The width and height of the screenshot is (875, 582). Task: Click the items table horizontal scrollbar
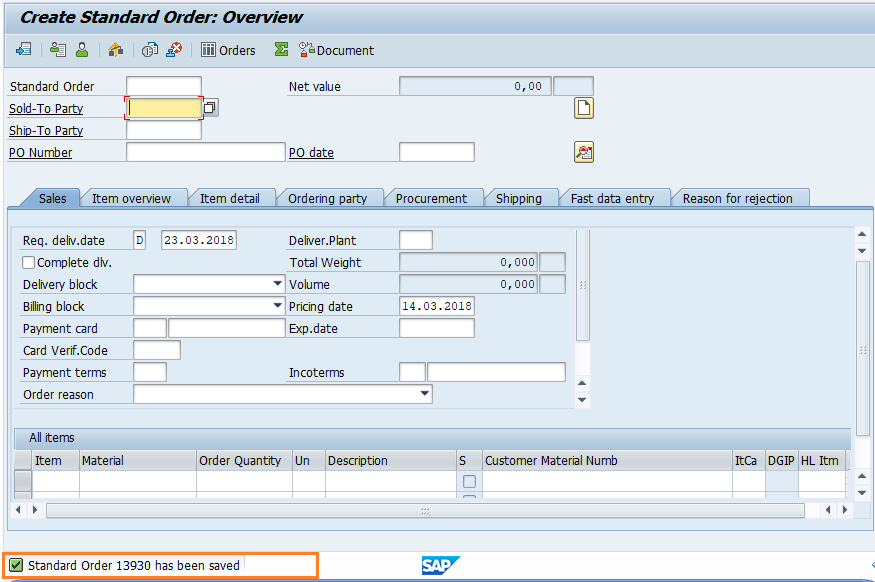click(424, 510)
